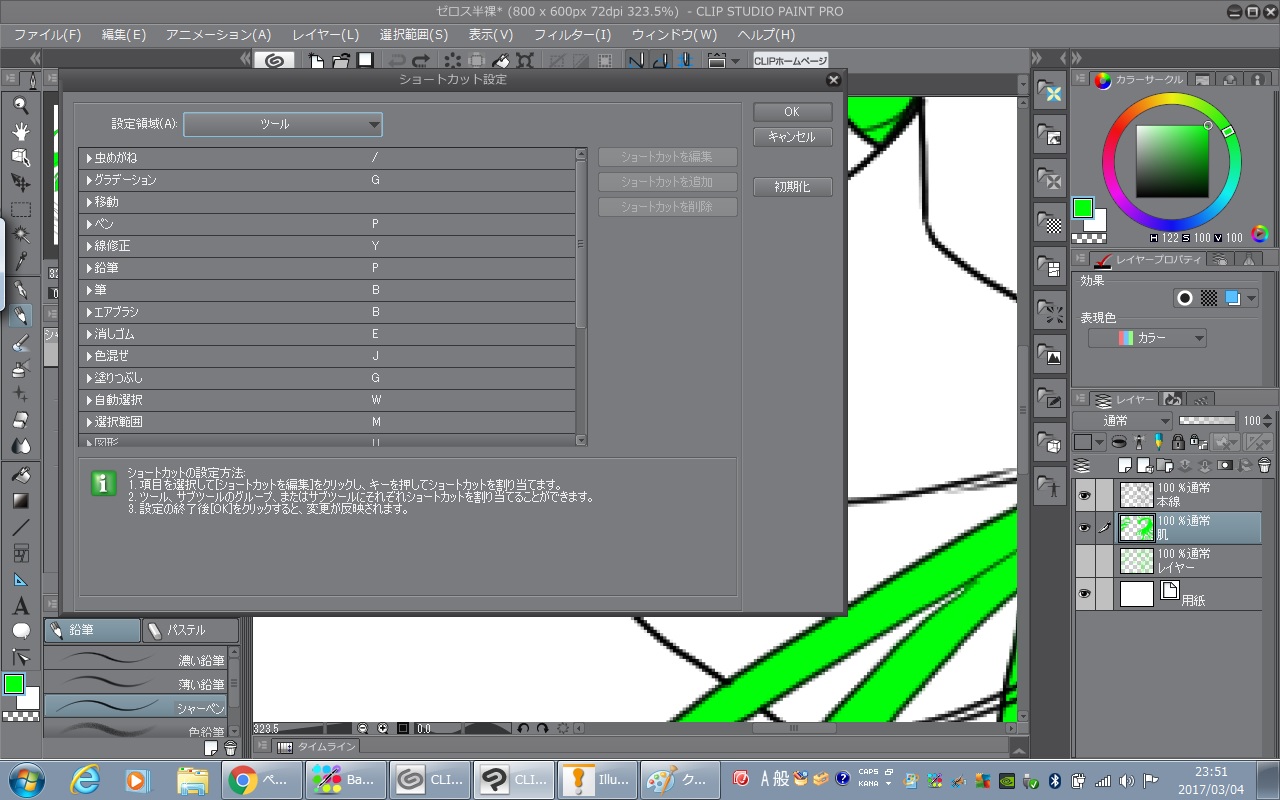Click the Straight Line figure tool
The height and width of the screenshot is (800, 1280).
pyautogui.click(x=21, y=527)
